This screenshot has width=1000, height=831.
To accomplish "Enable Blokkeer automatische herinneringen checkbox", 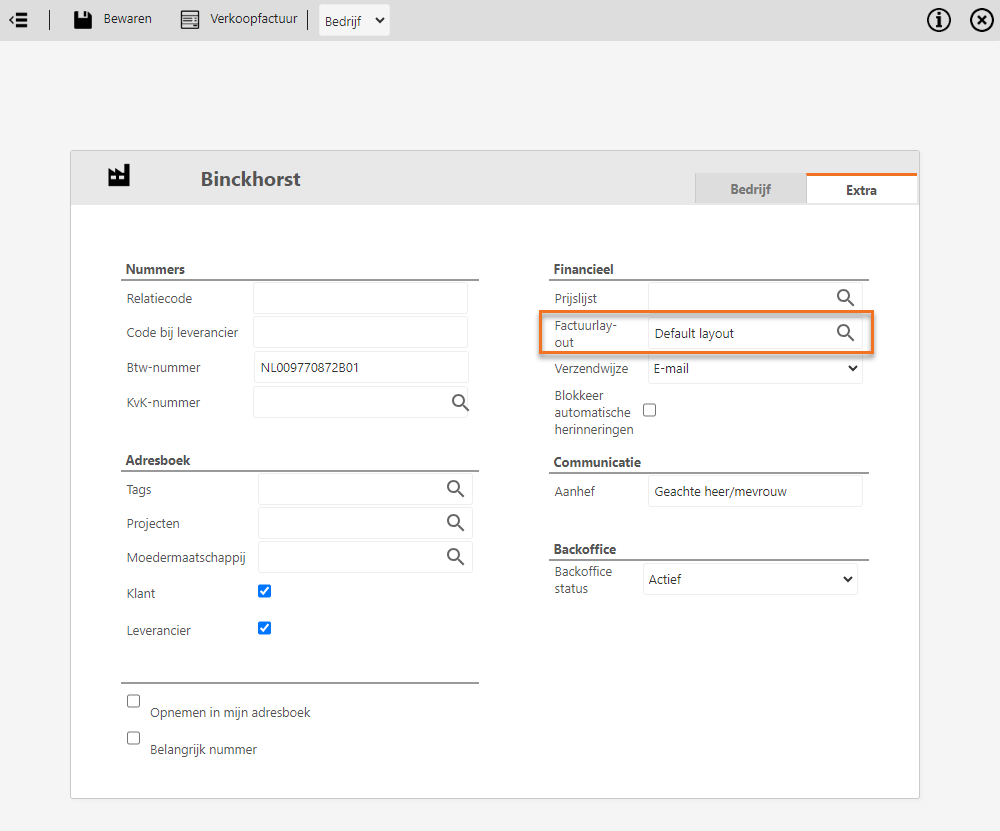I will (x=650, y=410).
